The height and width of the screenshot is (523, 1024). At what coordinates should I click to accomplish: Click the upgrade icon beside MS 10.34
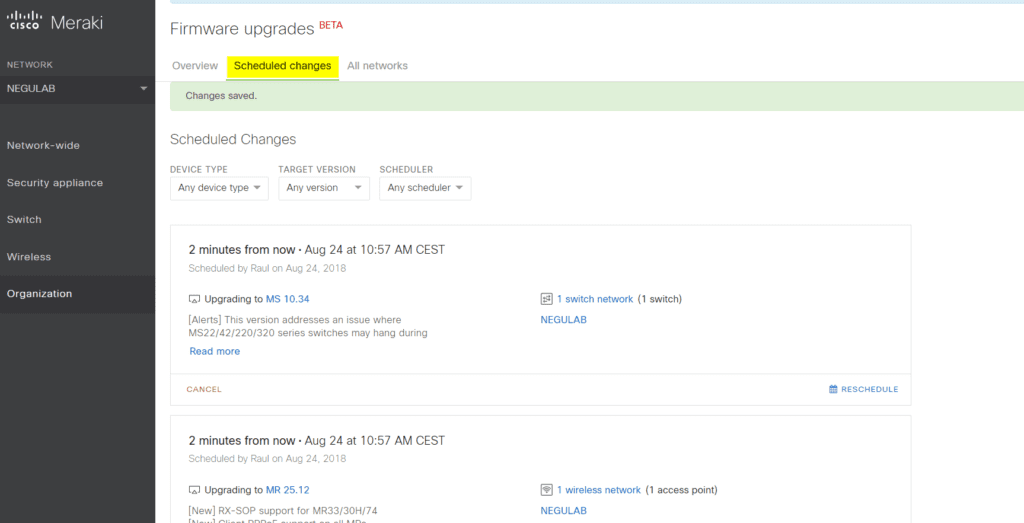194,299
